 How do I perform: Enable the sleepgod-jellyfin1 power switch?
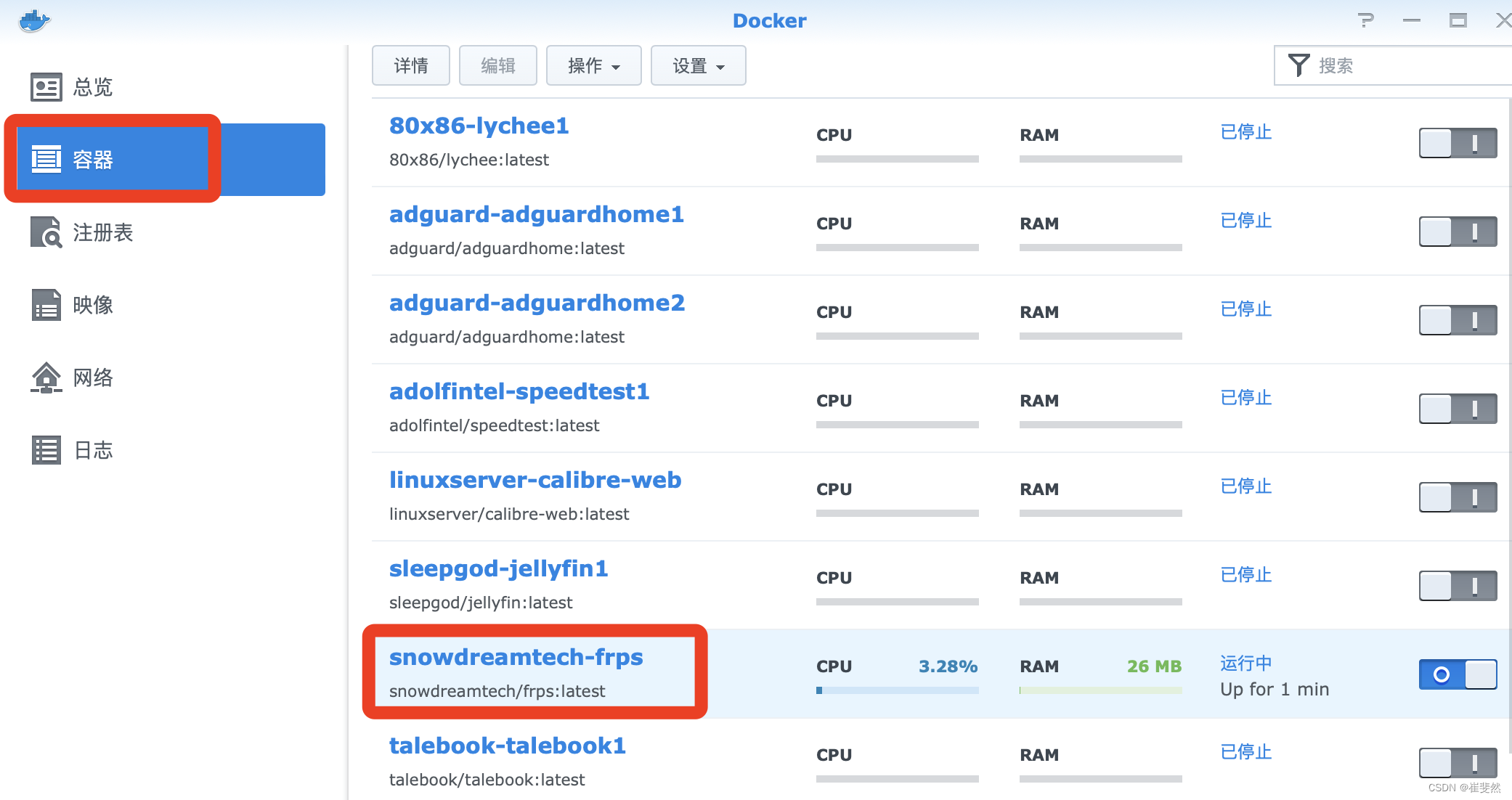pos(1458,586)
